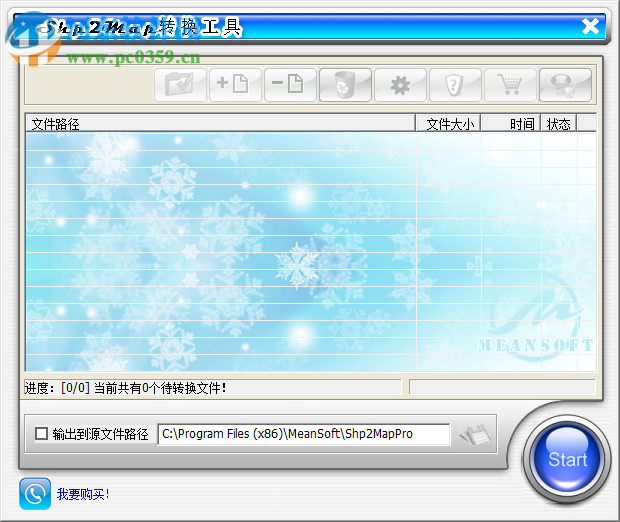The width and height of the screenshot is (620, 522).
Task: Open purchase shopping cart icon
Action: click(x=510, y=85)
